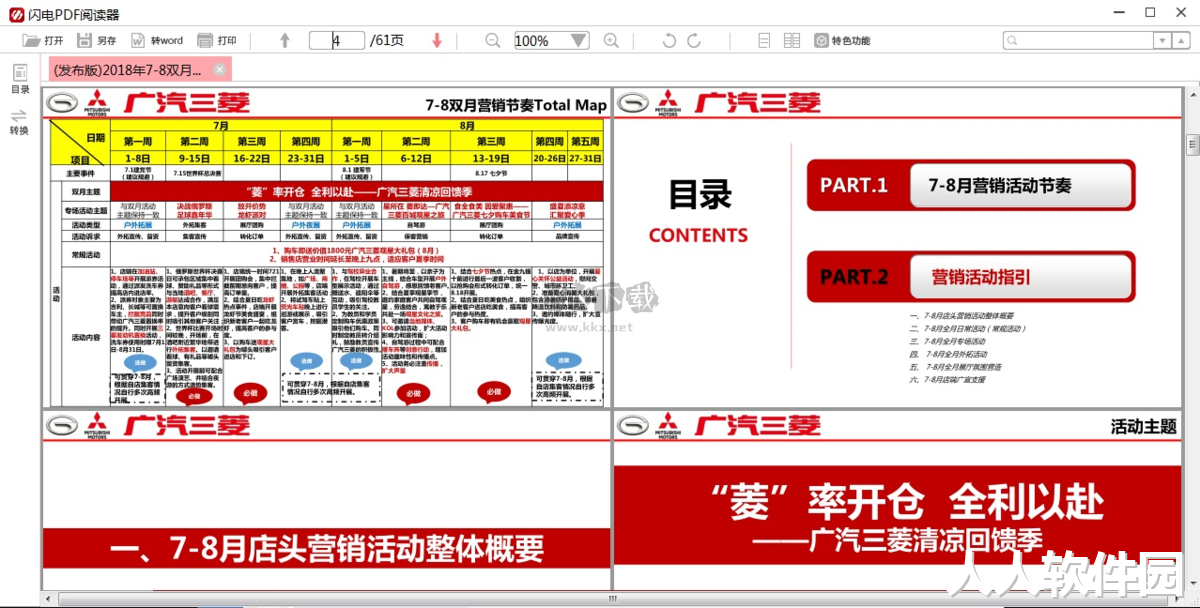Click the search box in toolbar
The width and height of the screenshot is (1200, 608).
tap(1077, 41)
